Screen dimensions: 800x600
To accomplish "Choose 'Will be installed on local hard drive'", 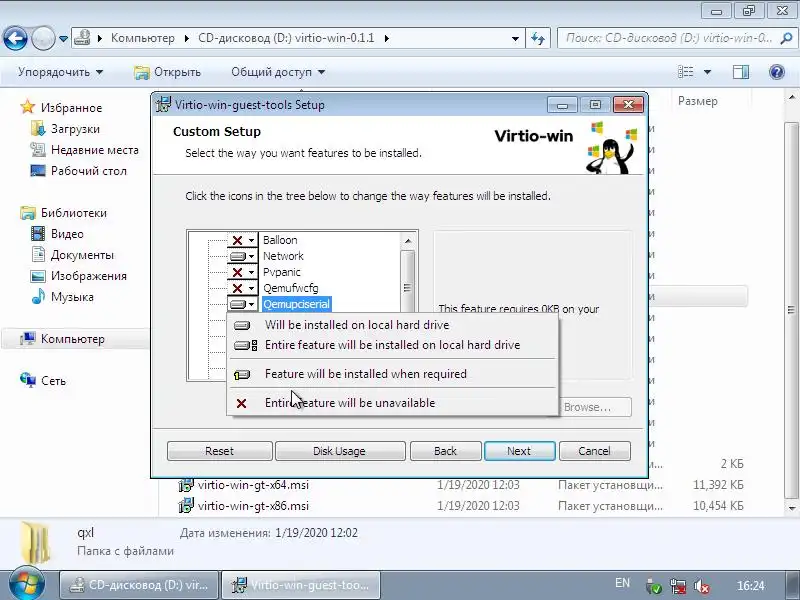I will (392, 325).
